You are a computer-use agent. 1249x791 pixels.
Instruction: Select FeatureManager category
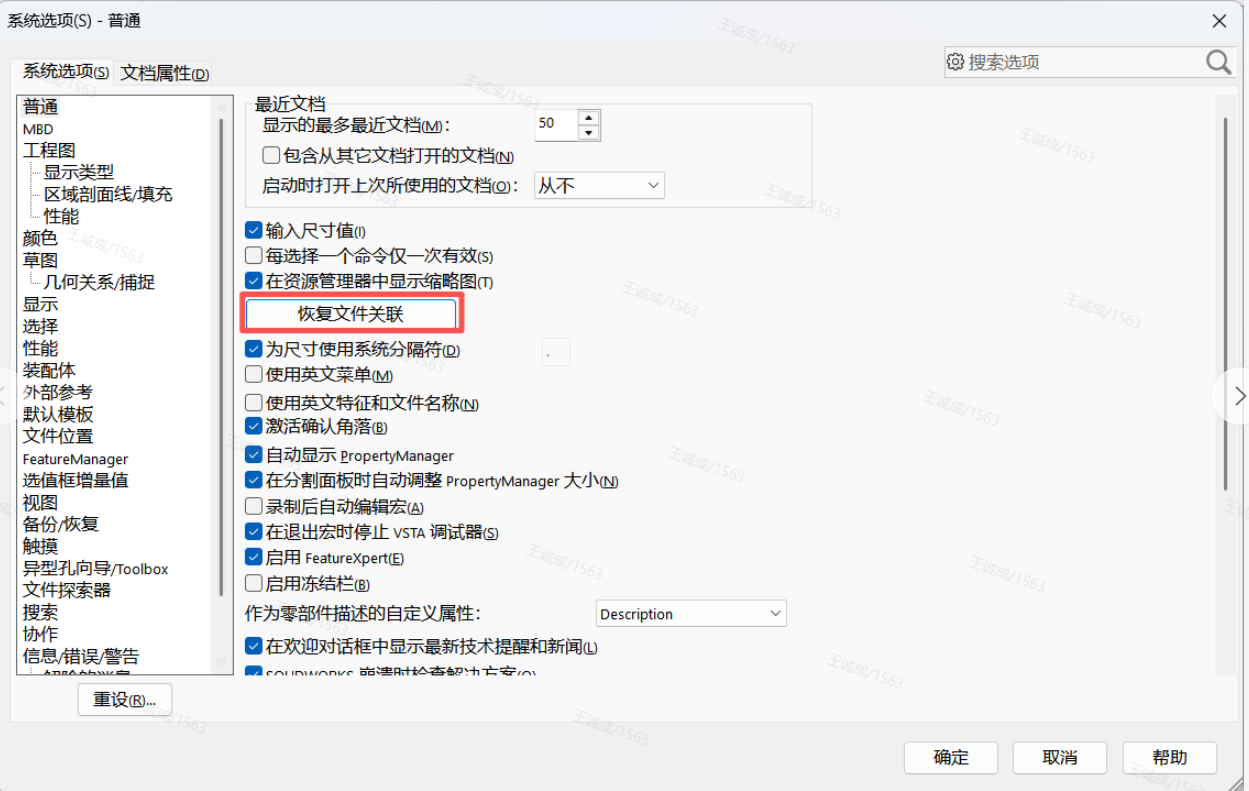point(75,459)
